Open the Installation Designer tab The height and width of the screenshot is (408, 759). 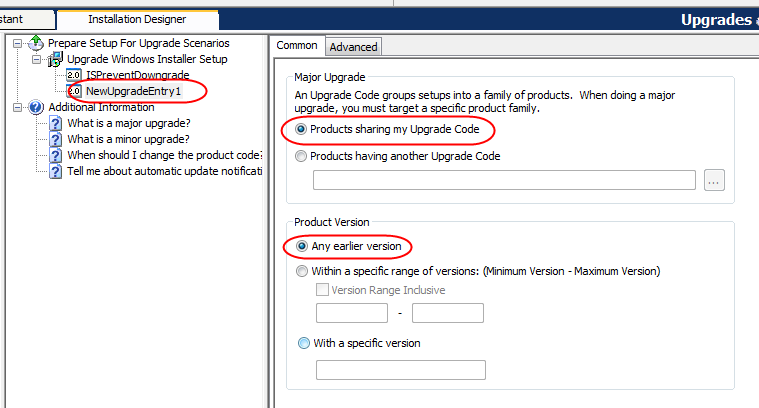point(136,19)
